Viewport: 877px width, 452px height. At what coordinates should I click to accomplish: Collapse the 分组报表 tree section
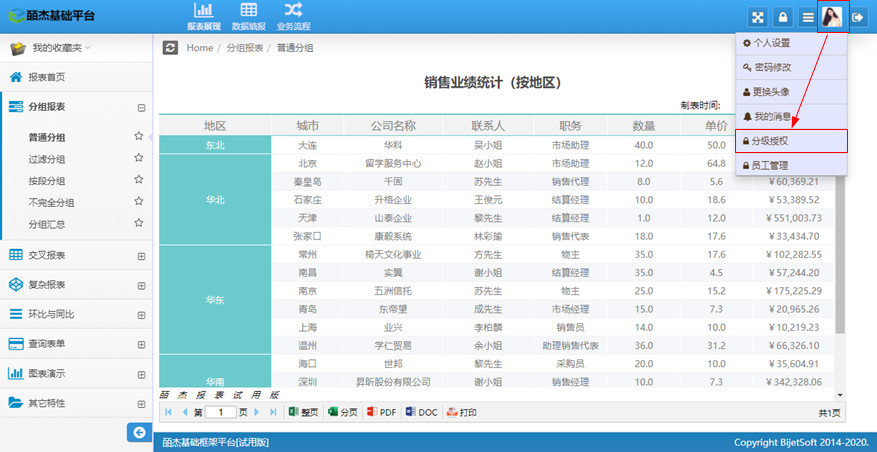(x=141, y=107)
